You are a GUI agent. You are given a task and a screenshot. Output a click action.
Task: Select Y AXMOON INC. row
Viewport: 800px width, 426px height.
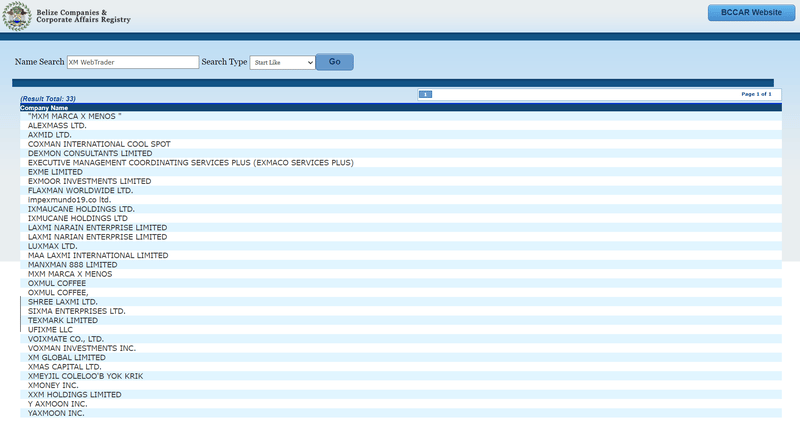(401, 404)
